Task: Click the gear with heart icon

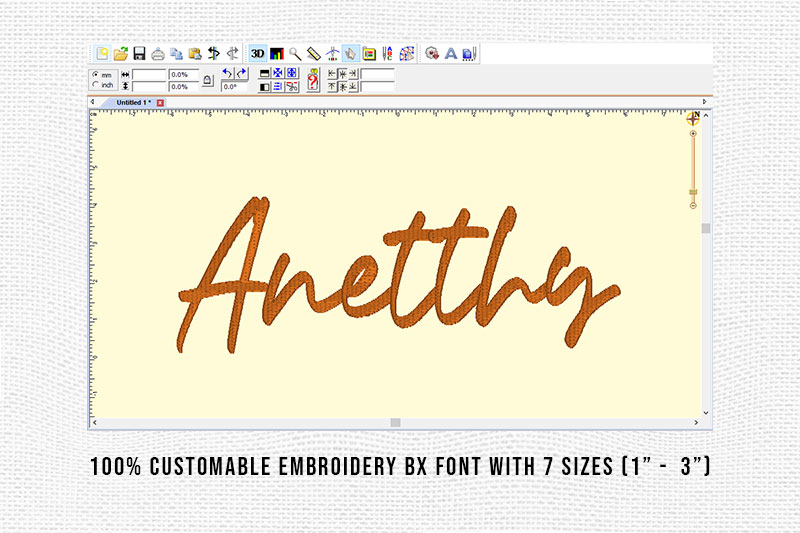Action: pyautogui.click(x=432, y=54)
